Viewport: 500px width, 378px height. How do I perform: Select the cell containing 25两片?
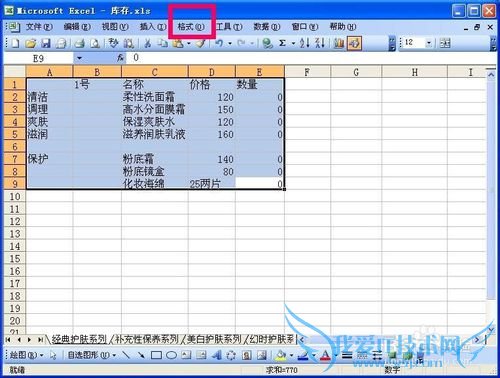click(x=212, y=184)
